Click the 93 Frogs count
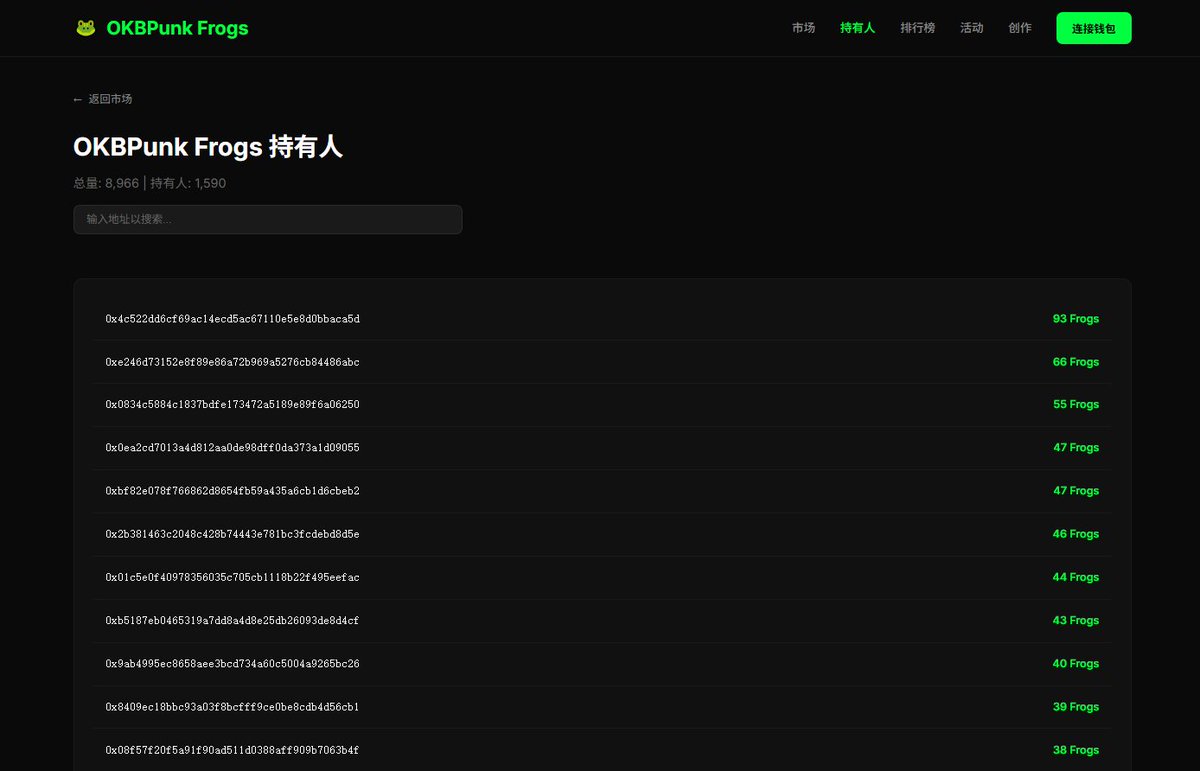 tap(1075, 319)
